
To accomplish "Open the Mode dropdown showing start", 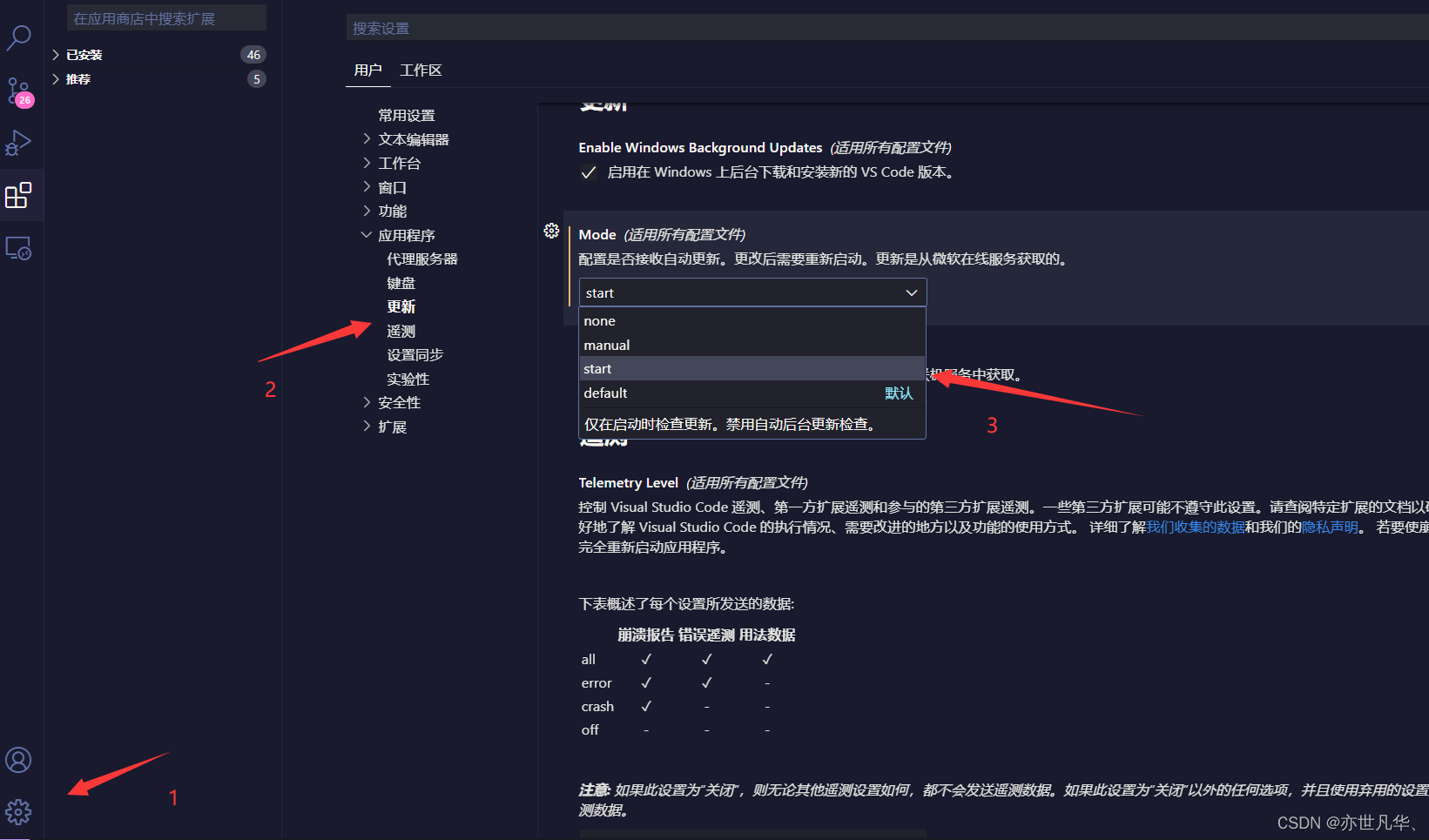I will pos(752,292).
